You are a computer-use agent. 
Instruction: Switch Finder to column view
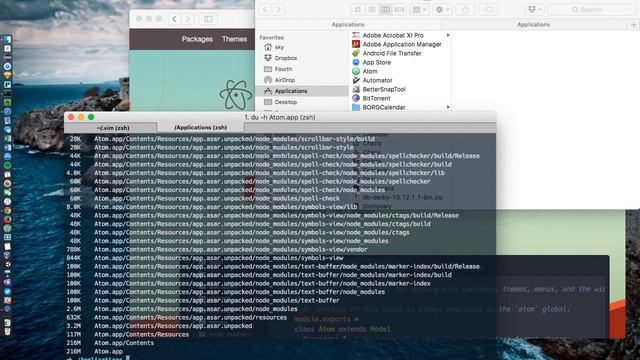click(385, 9)
